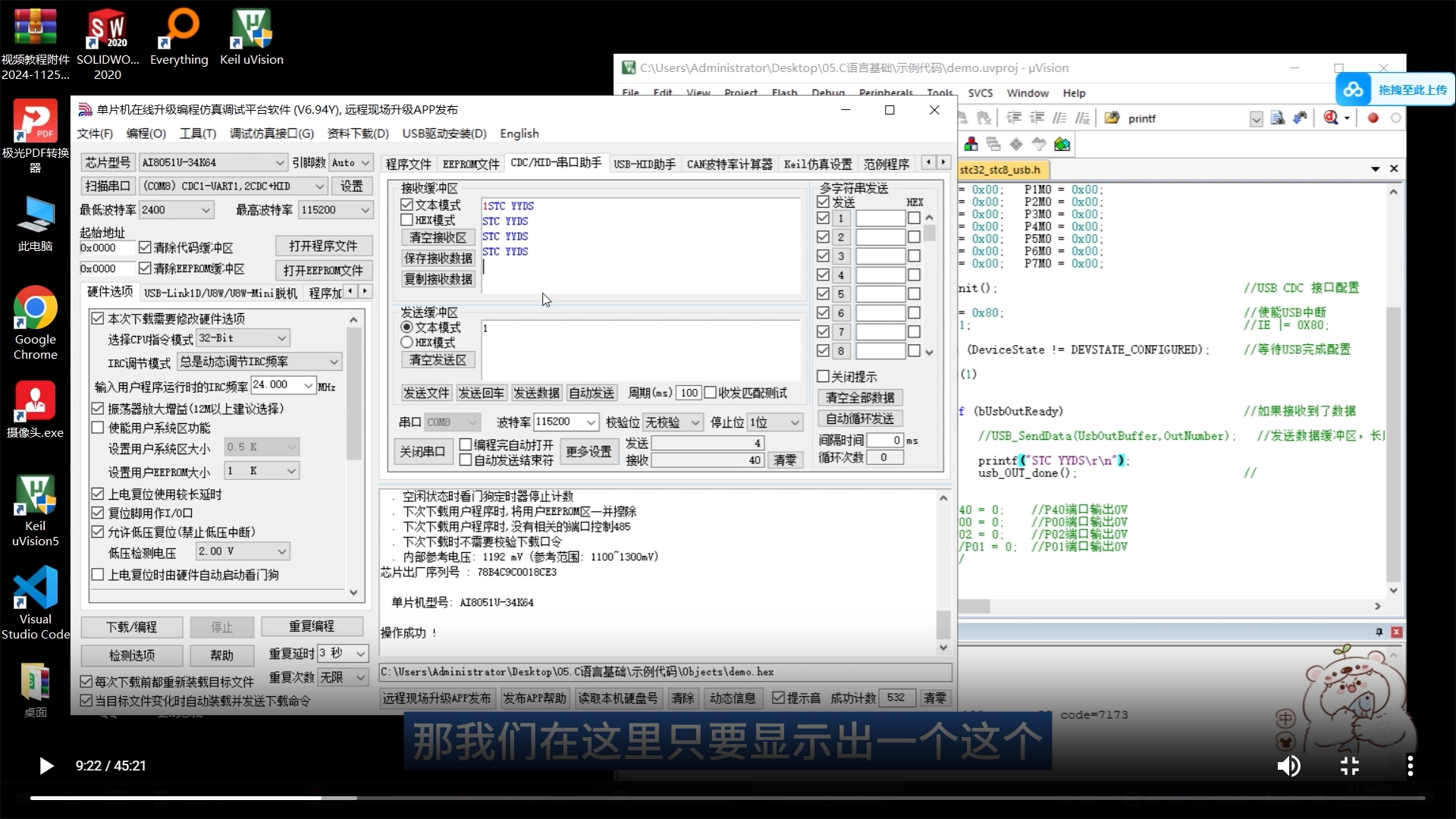Exit fullscreen in the video player
Viewport: 1456px width, 819px height.
1350,766
